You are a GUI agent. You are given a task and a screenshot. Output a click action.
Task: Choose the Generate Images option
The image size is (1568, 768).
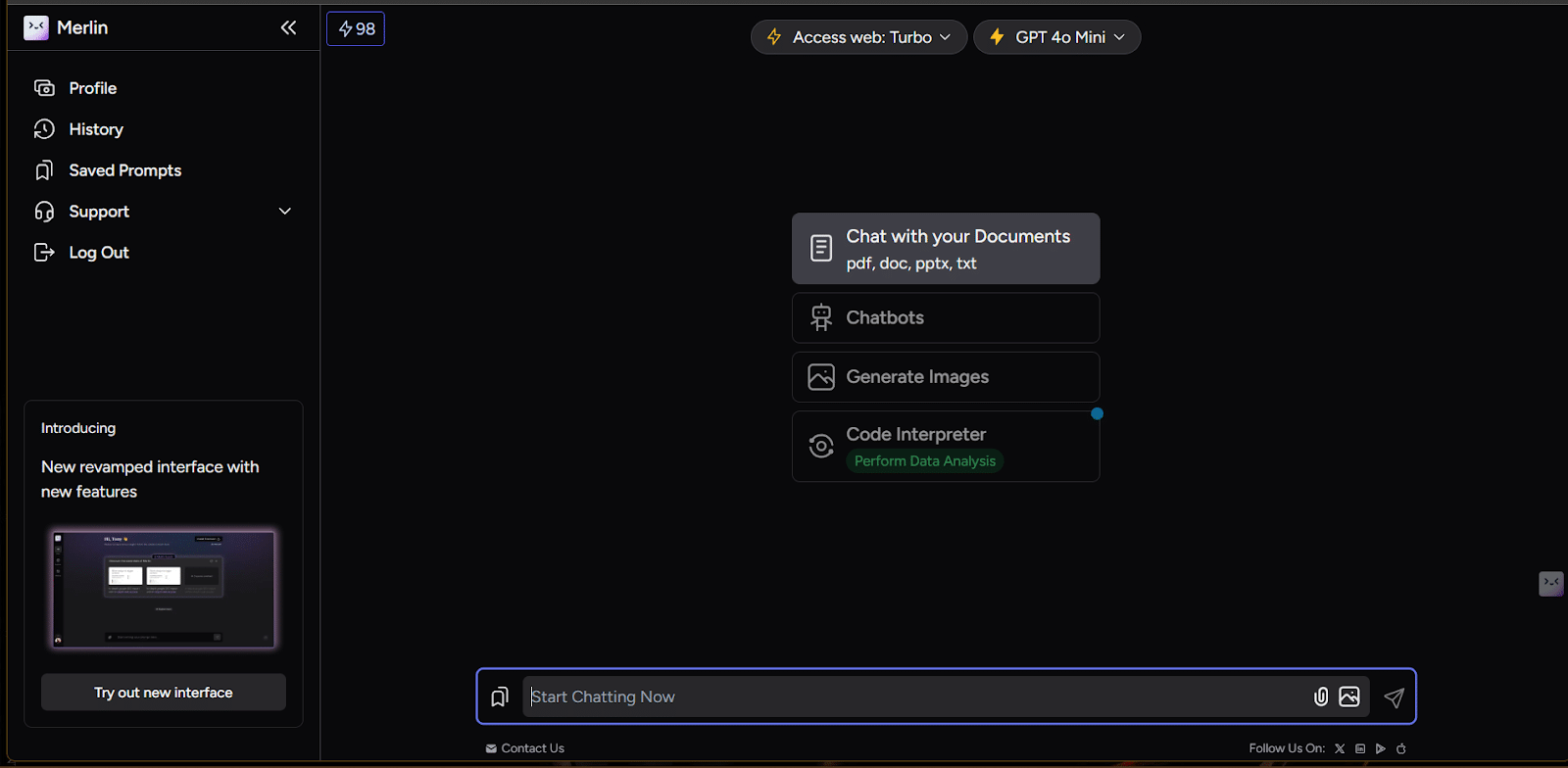click(946, 377)
